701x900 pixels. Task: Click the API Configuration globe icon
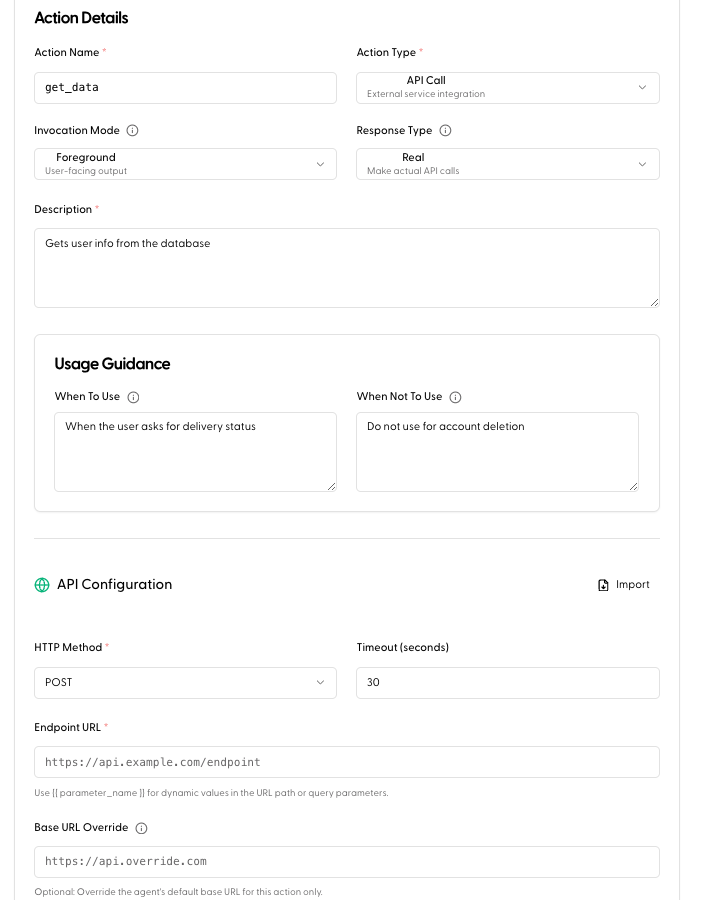[x=42, y=585]
